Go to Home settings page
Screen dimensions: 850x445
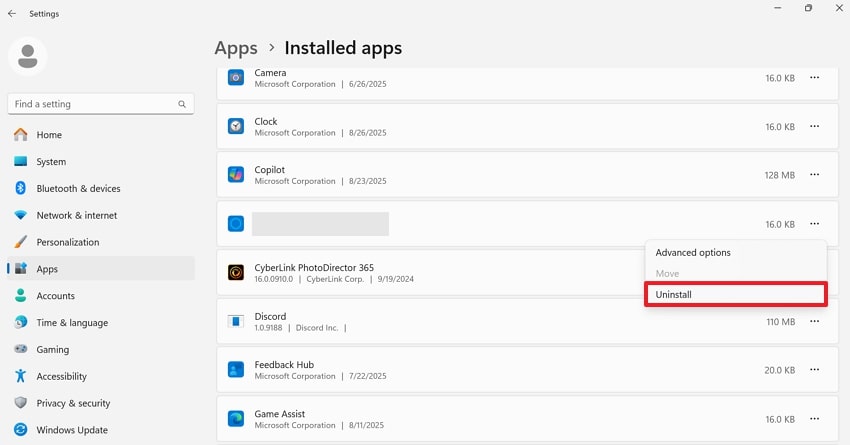tap(49, 134)
